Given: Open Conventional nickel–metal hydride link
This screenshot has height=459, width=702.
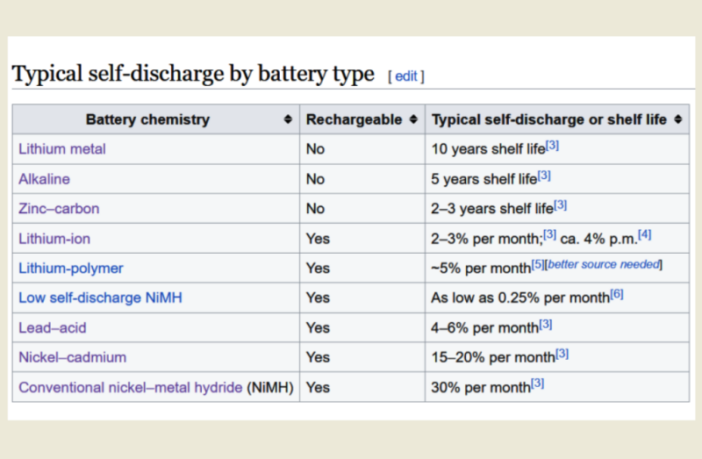Looking at the screenshot, I should [130, 387].
